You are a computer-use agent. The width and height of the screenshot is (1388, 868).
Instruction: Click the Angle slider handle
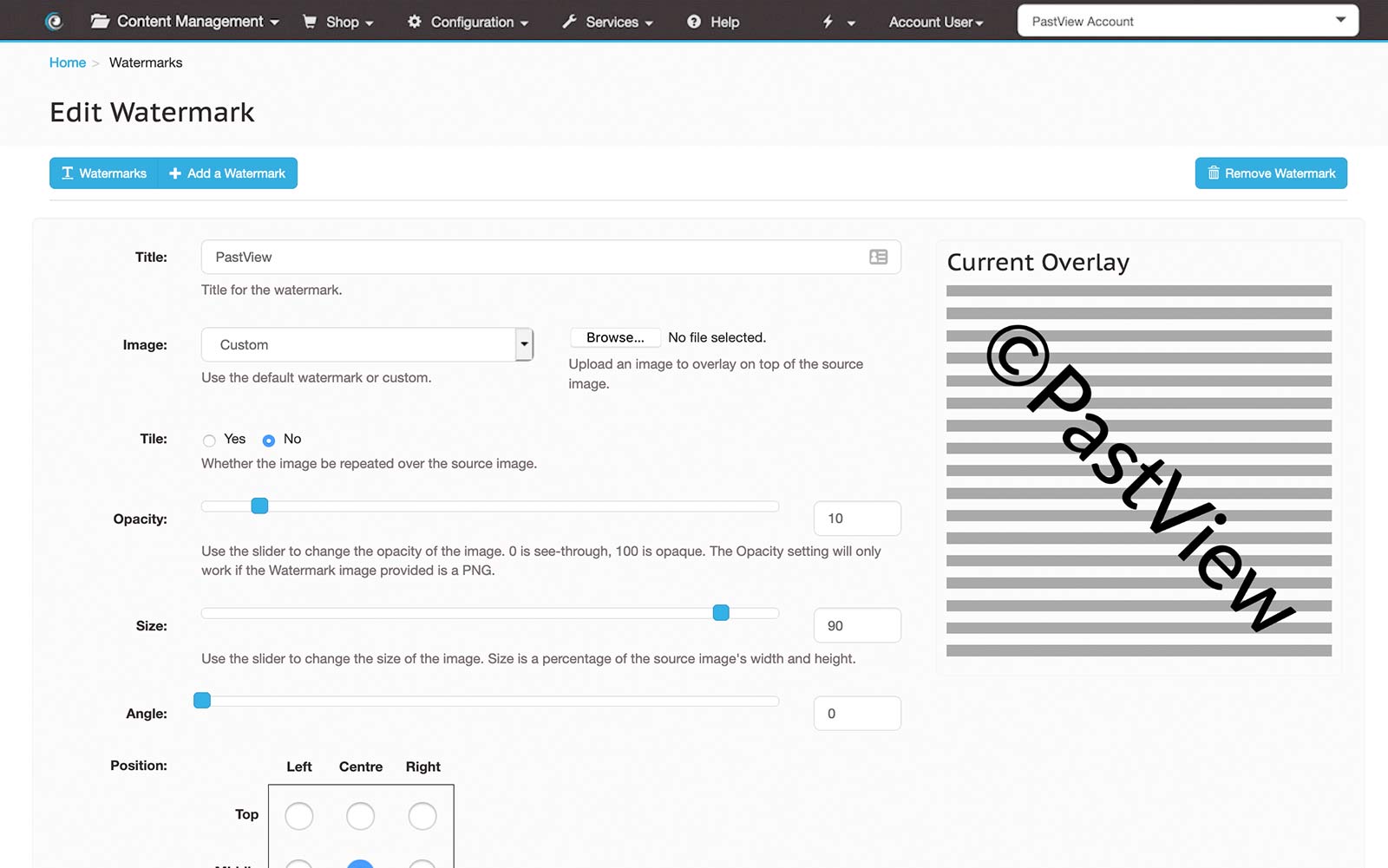pyautogui.click(x=202, y=701)
